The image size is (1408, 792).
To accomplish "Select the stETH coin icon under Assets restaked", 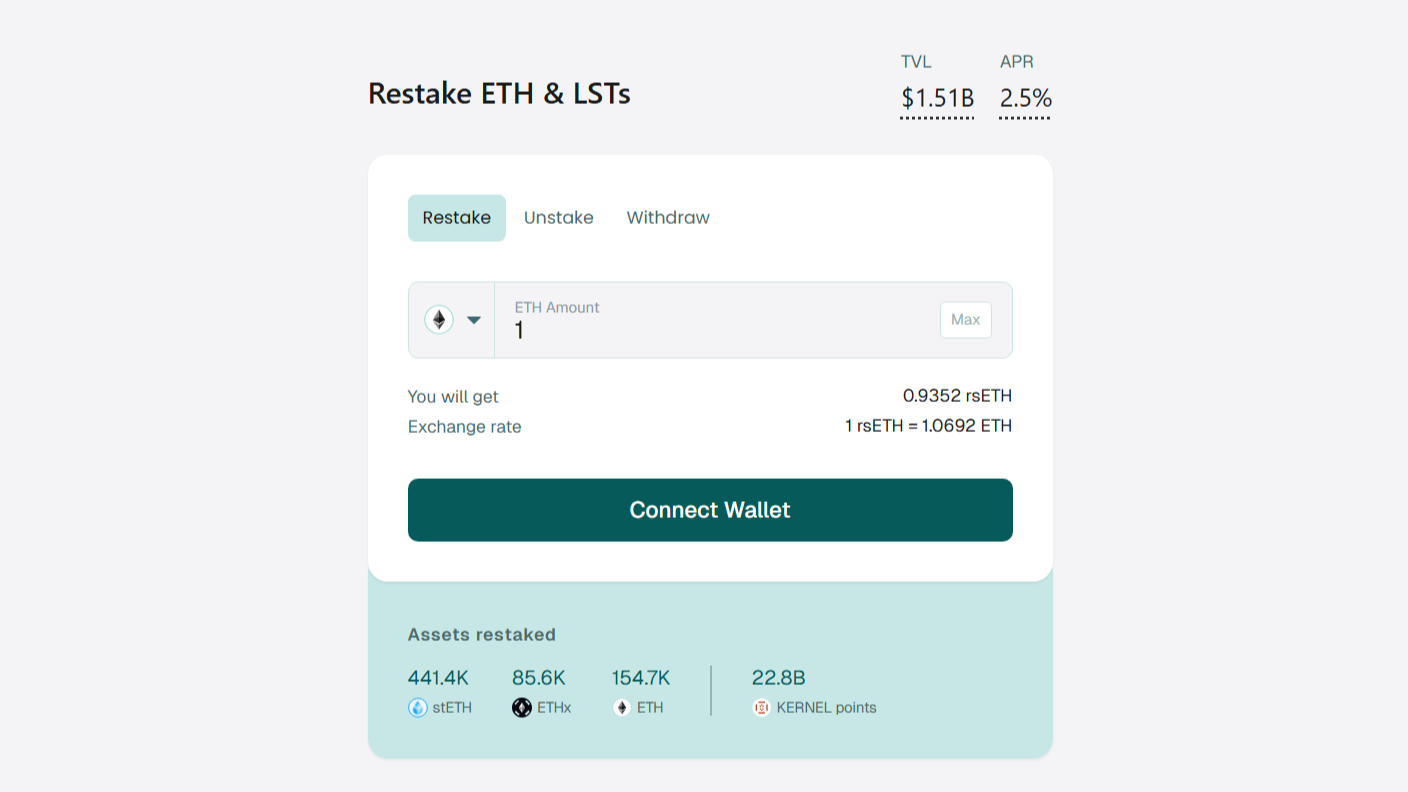I will (x=418, y=707).
